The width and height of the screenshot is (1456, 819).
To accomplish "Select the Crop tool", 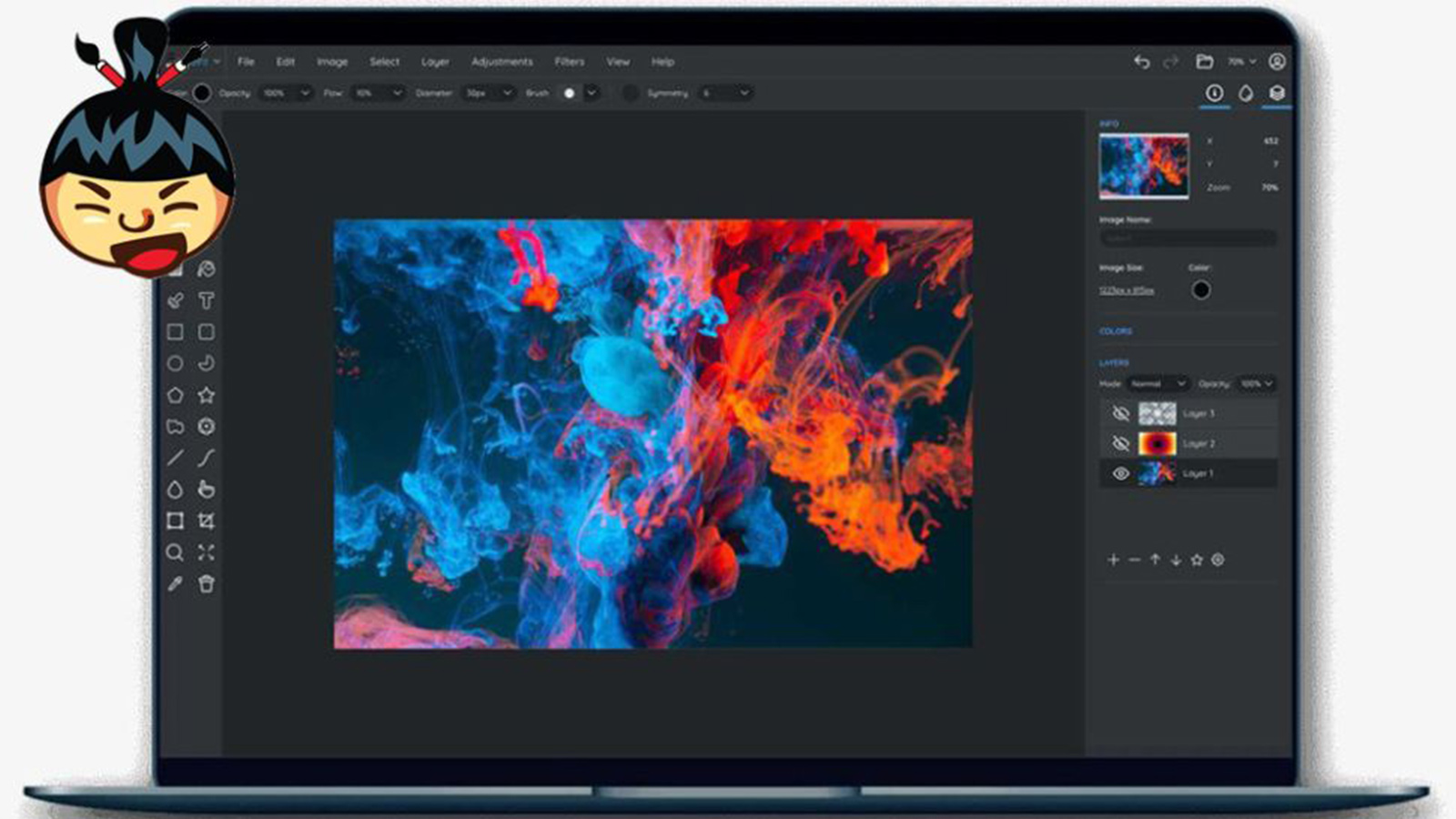I will [x=207, y=521].
